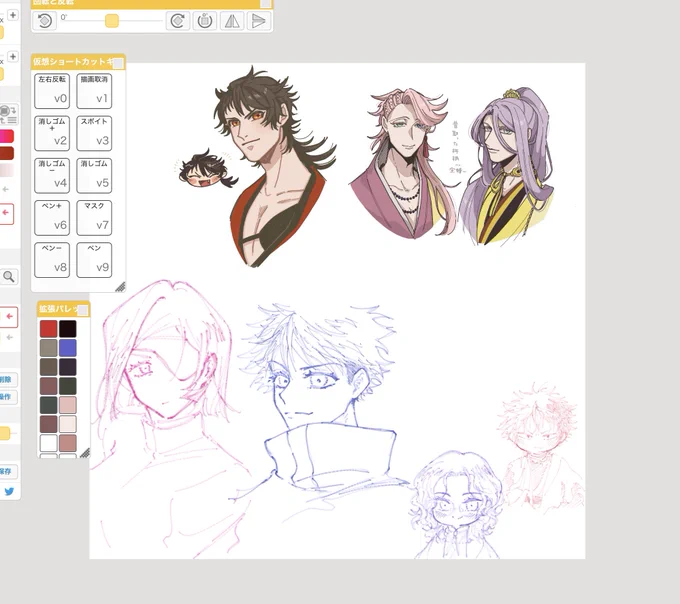The image size is (680, 604).
Task: Tap the 消しゴム v5 shortcut key
Action: point(94,175)
